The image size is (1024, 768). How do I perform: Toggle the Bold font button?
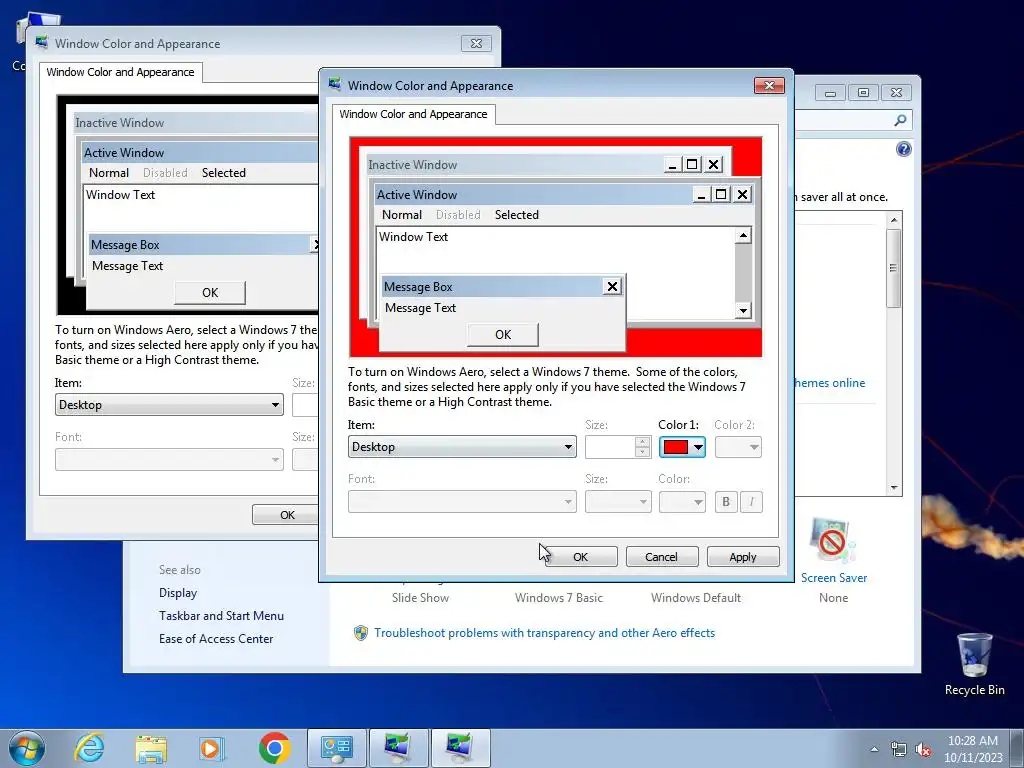[726, 502]
